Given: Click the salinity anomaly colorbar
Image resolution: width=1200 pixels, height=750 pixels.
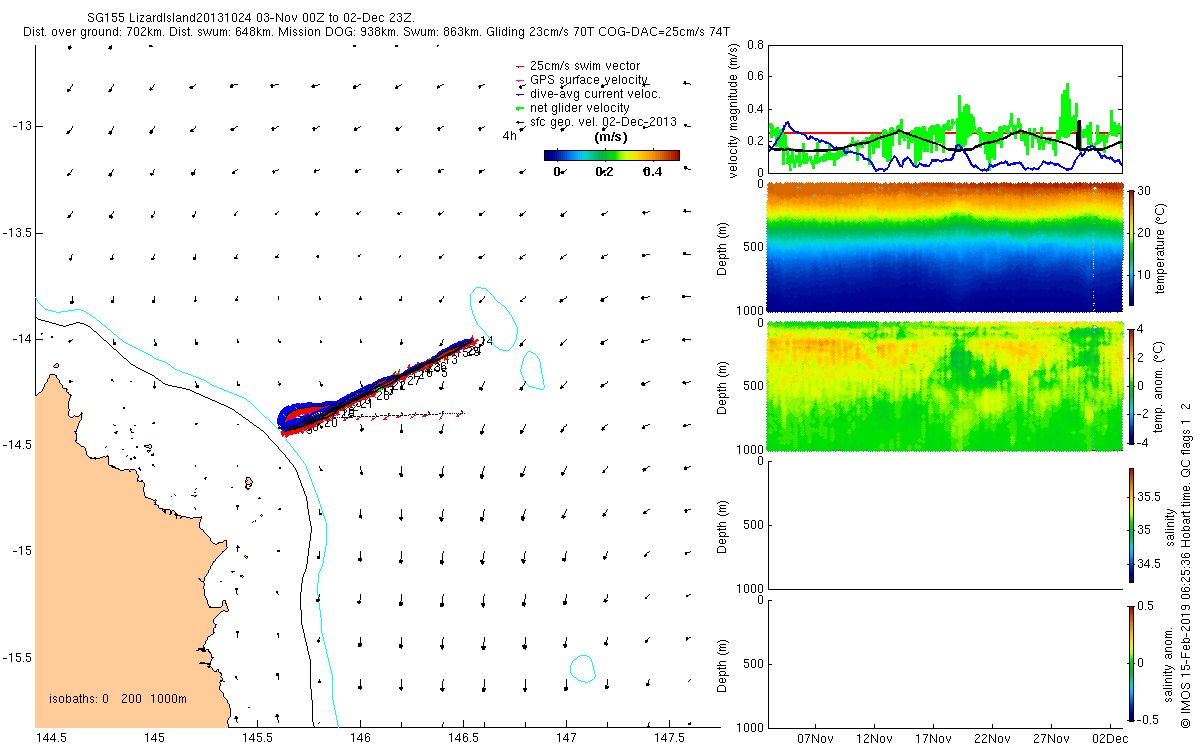Looking at the screenshot, I should (x=1131, y=662).
